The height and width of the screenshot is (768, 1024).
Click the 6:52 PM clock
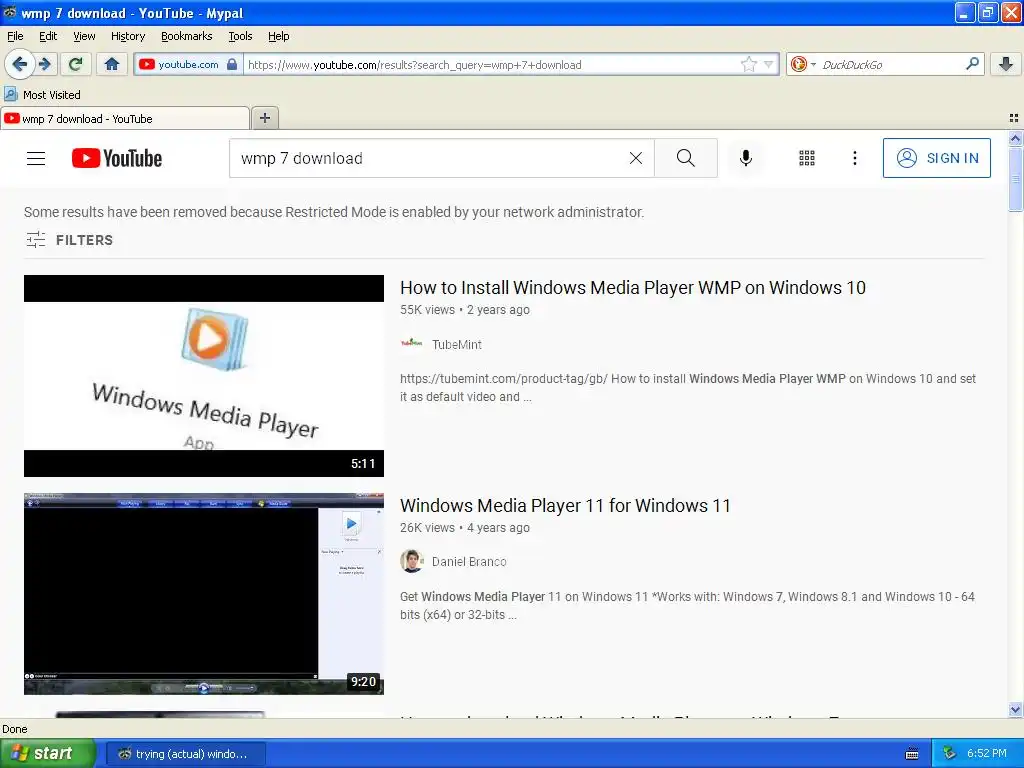(x=987, y=753)
